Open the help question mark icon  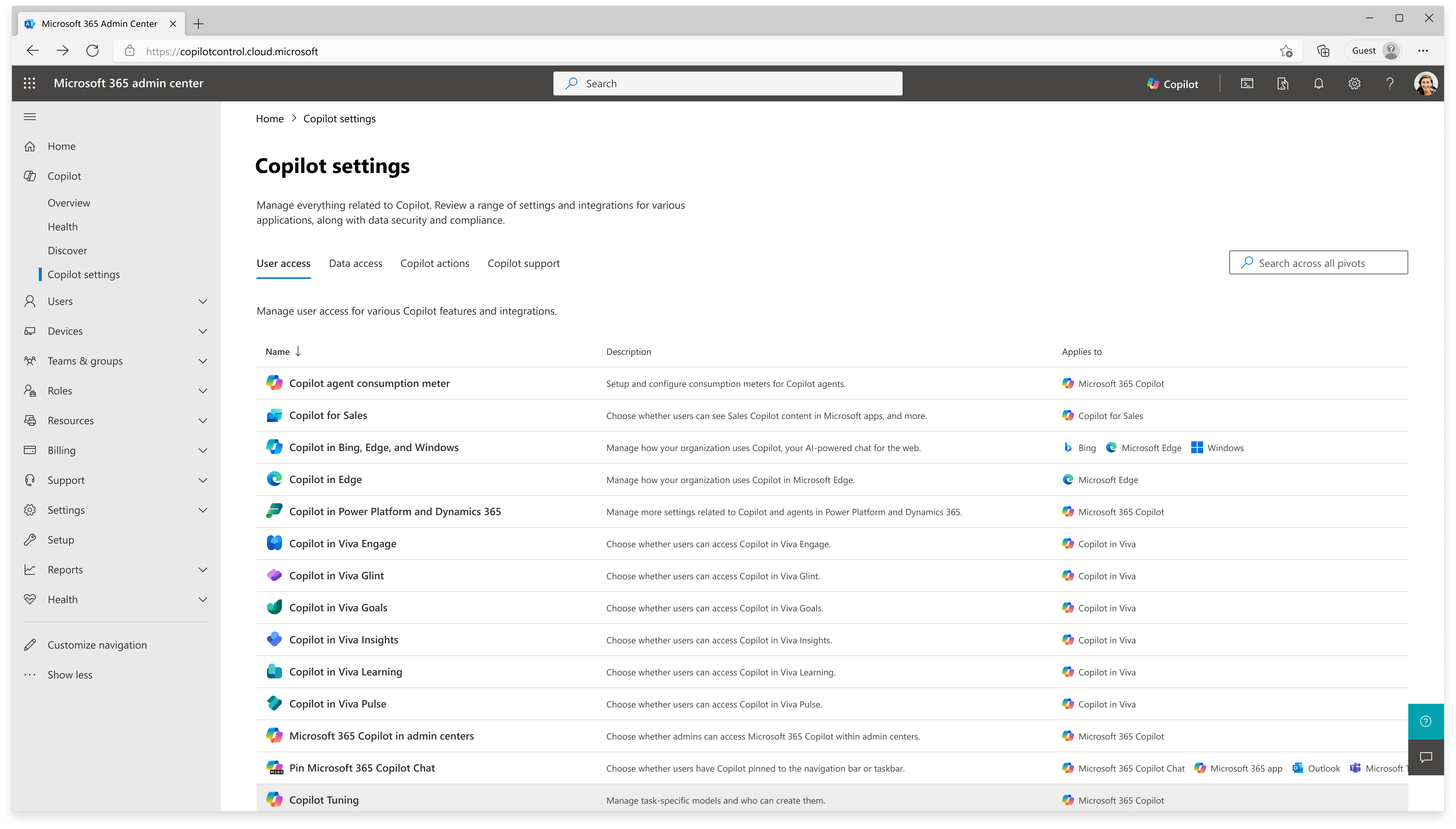1390,84
